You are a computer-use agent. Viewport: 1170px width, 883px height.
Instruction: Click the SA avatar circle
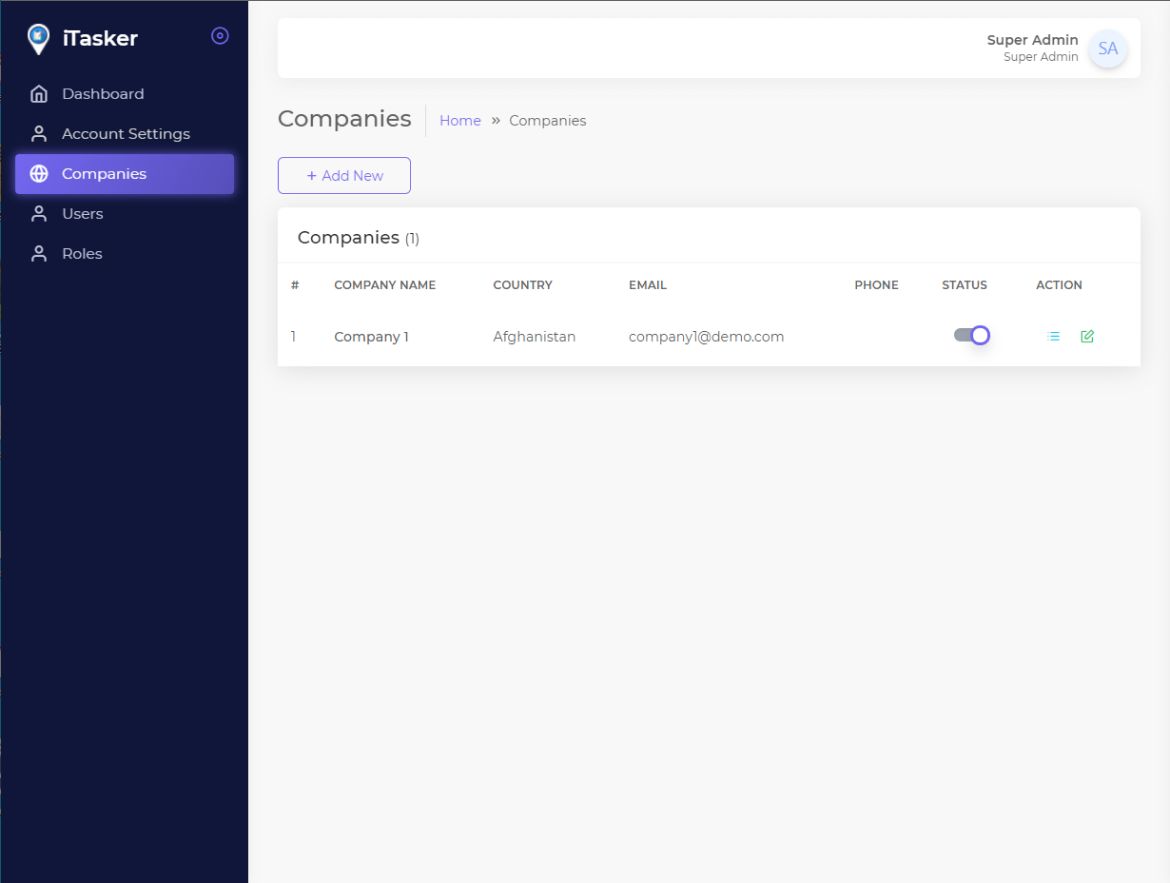coord(1107,49)
